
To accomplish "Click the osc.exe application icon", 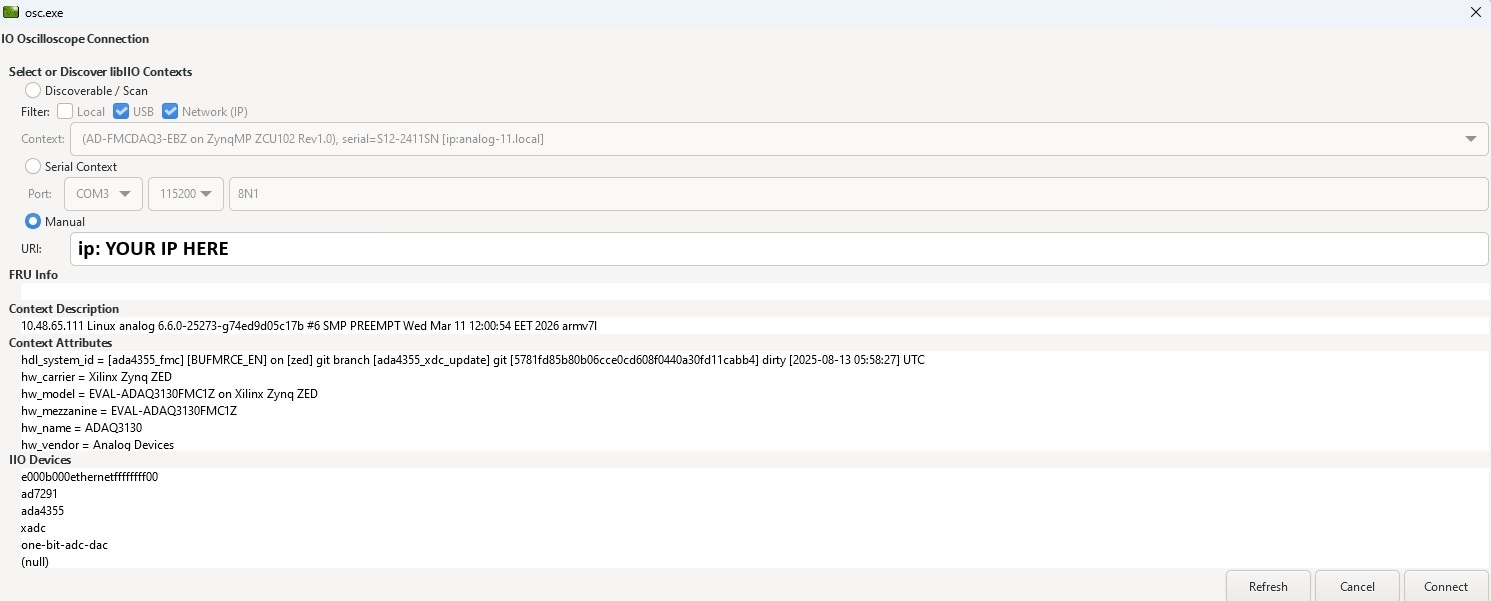I will point(13,12).
